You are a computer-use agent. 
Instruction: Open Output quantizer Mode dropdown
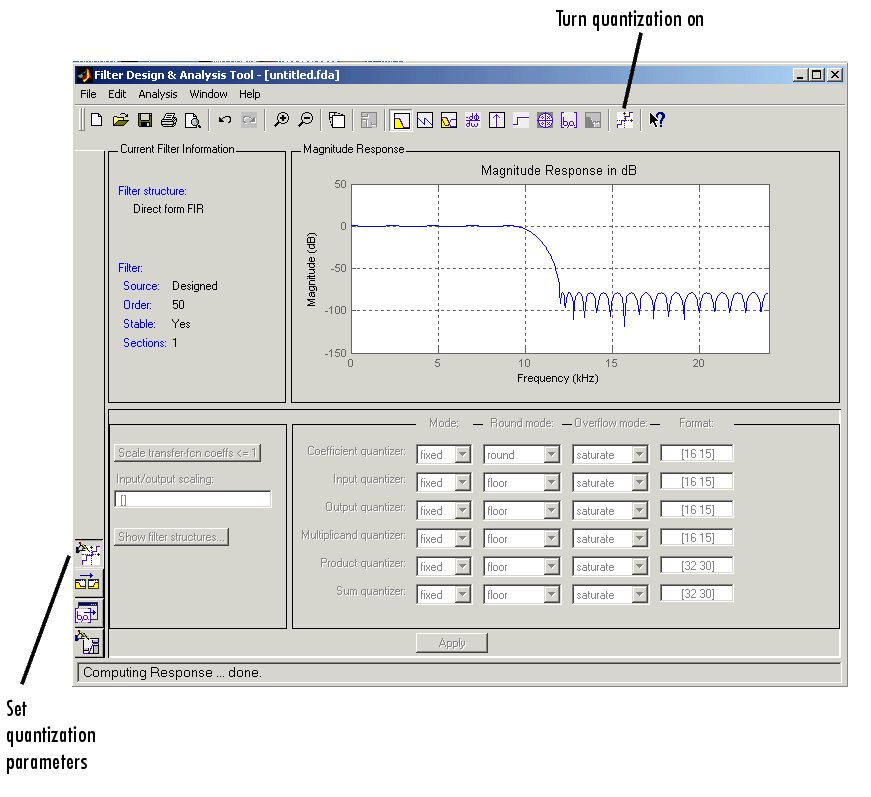[444, 510]
